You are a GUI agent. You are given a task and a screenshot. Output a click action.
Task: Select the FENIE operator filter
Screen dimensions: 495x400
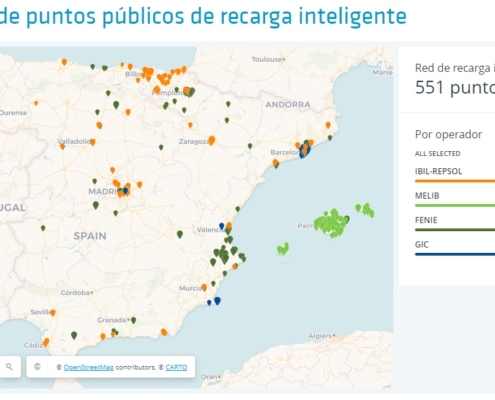[x=426, y=220]
